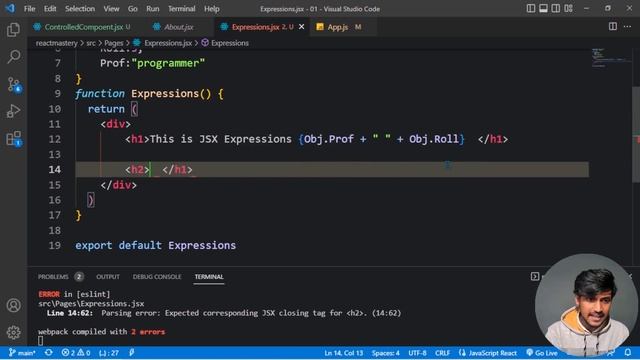Image resolution: width=640 pixels, height=360 pixels.
Task: Click Go Live in status bar
Action: [x=542, y=353]
